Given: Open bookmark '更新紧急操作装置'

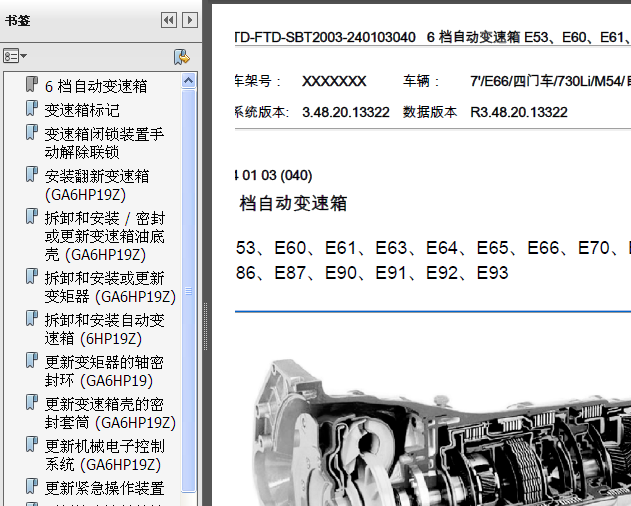Looking at the screenshot, I should (x=105, y=488).
